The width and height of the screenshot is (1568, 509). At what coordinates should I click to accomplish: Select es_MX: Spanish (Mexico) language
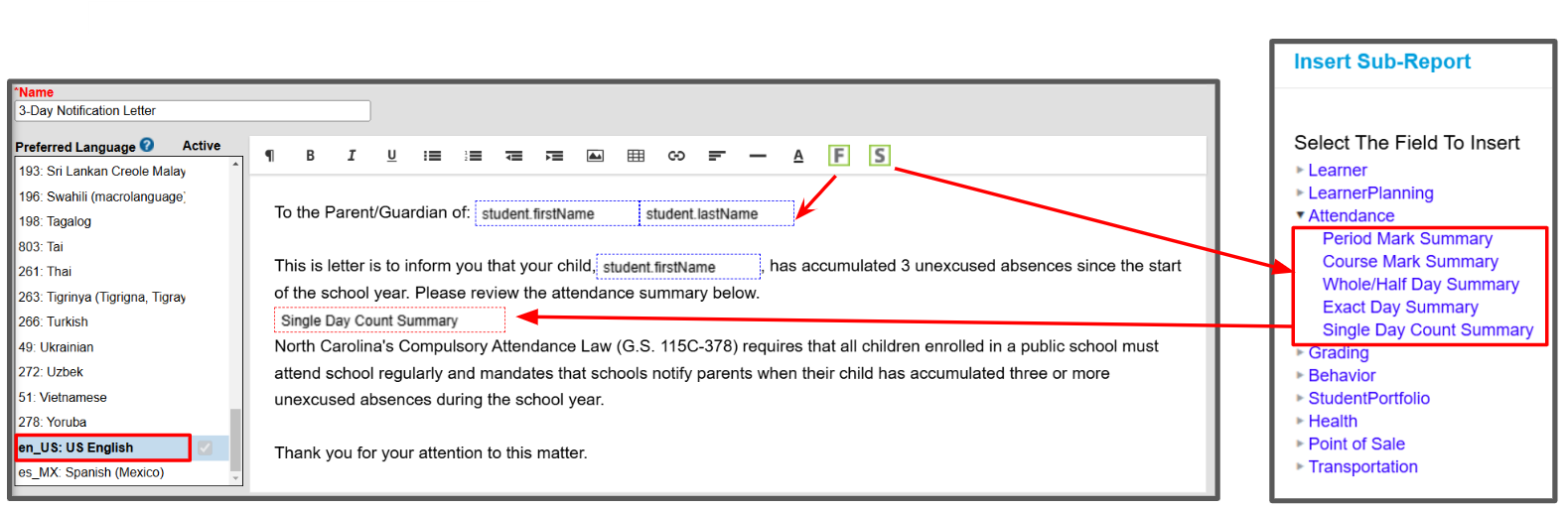tap(91, 473)
